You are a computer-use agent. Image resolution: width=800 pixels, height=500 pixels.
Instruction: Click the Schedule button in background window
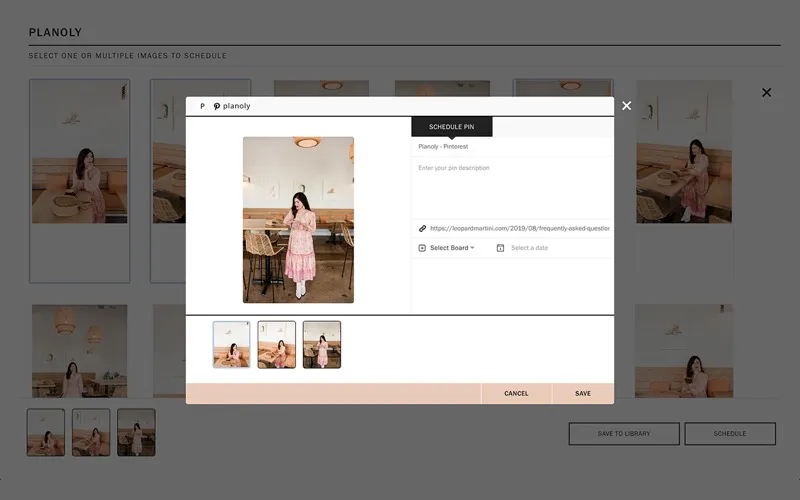[730, 434]
